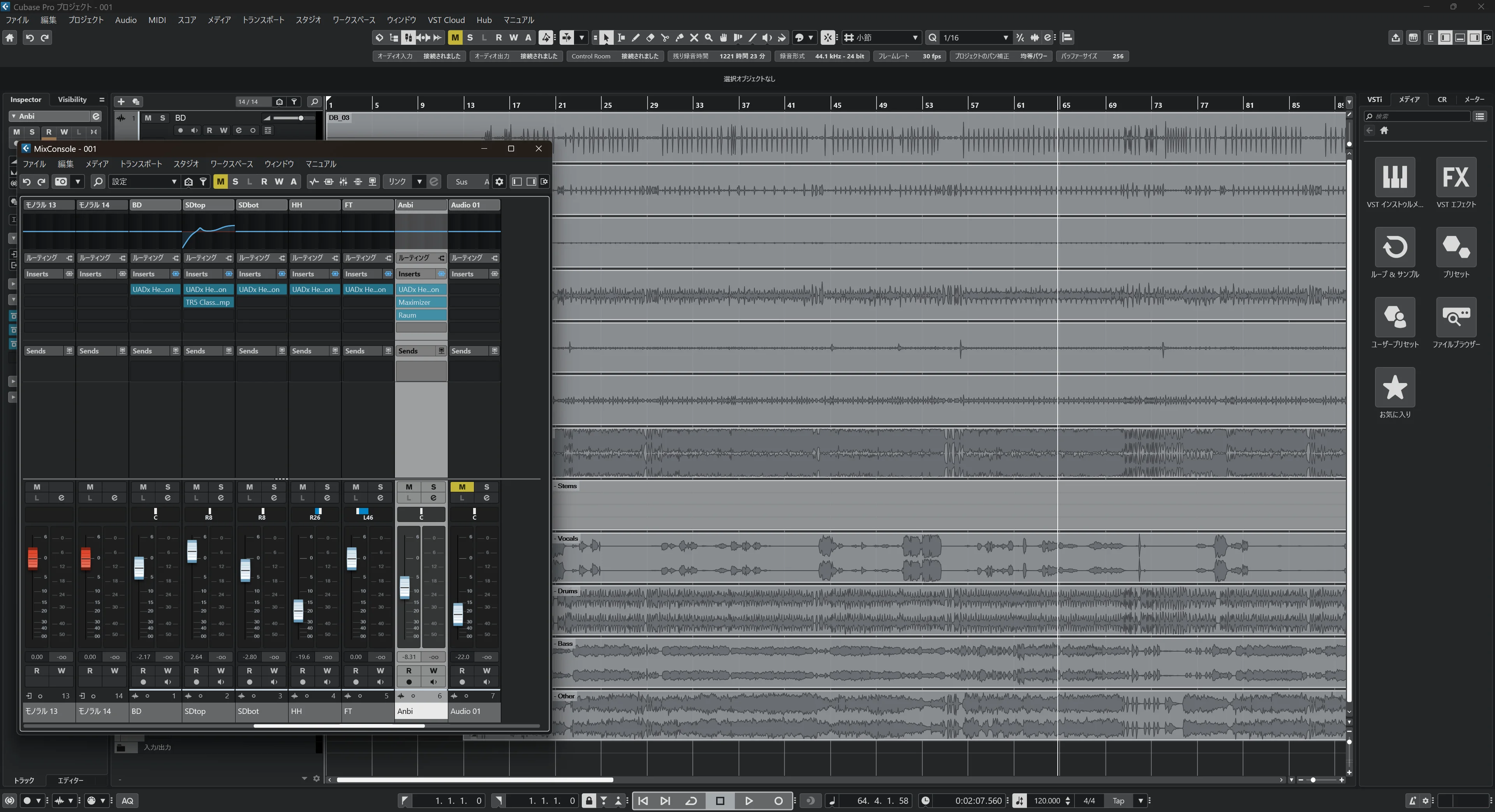Open snap type 小節 dropdown
The height and width of the screenshot is (812, 1495).
tap(882, 38)
